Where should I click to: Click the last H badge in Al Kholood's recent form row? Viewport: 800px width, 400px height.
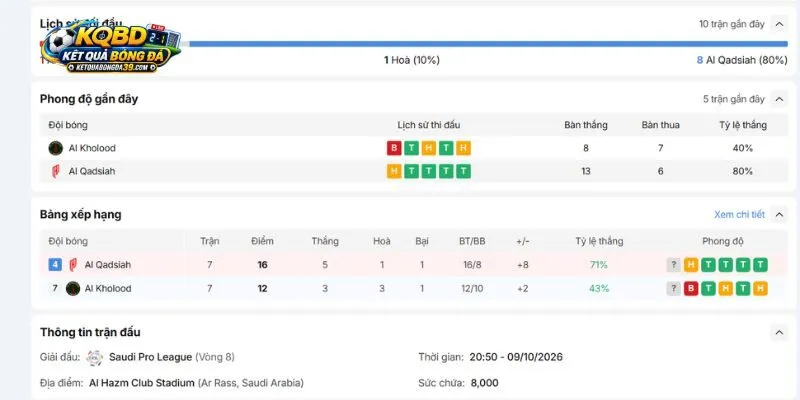click(x=463, y=148)
